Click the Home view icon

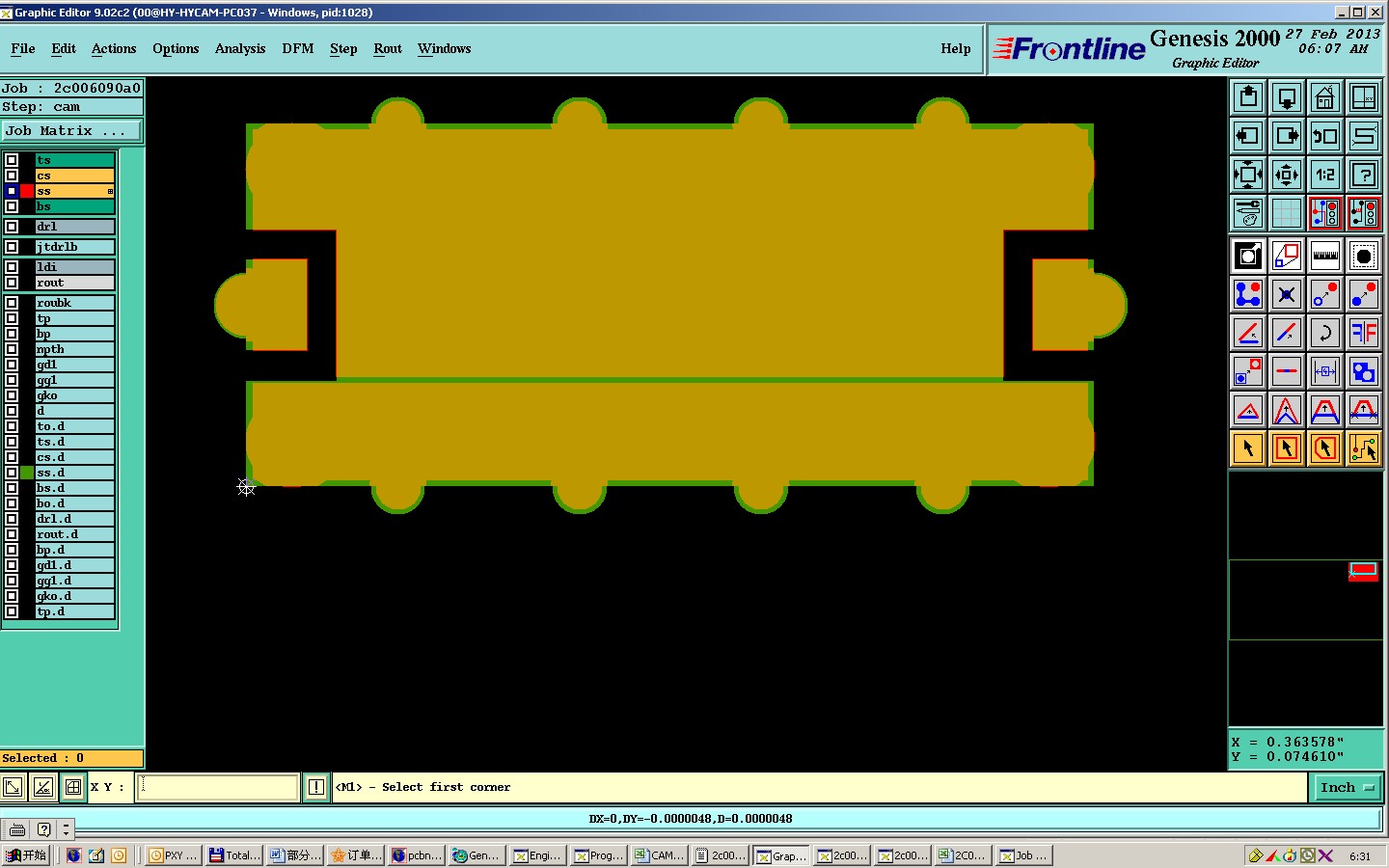click(x=1325, y=97)
